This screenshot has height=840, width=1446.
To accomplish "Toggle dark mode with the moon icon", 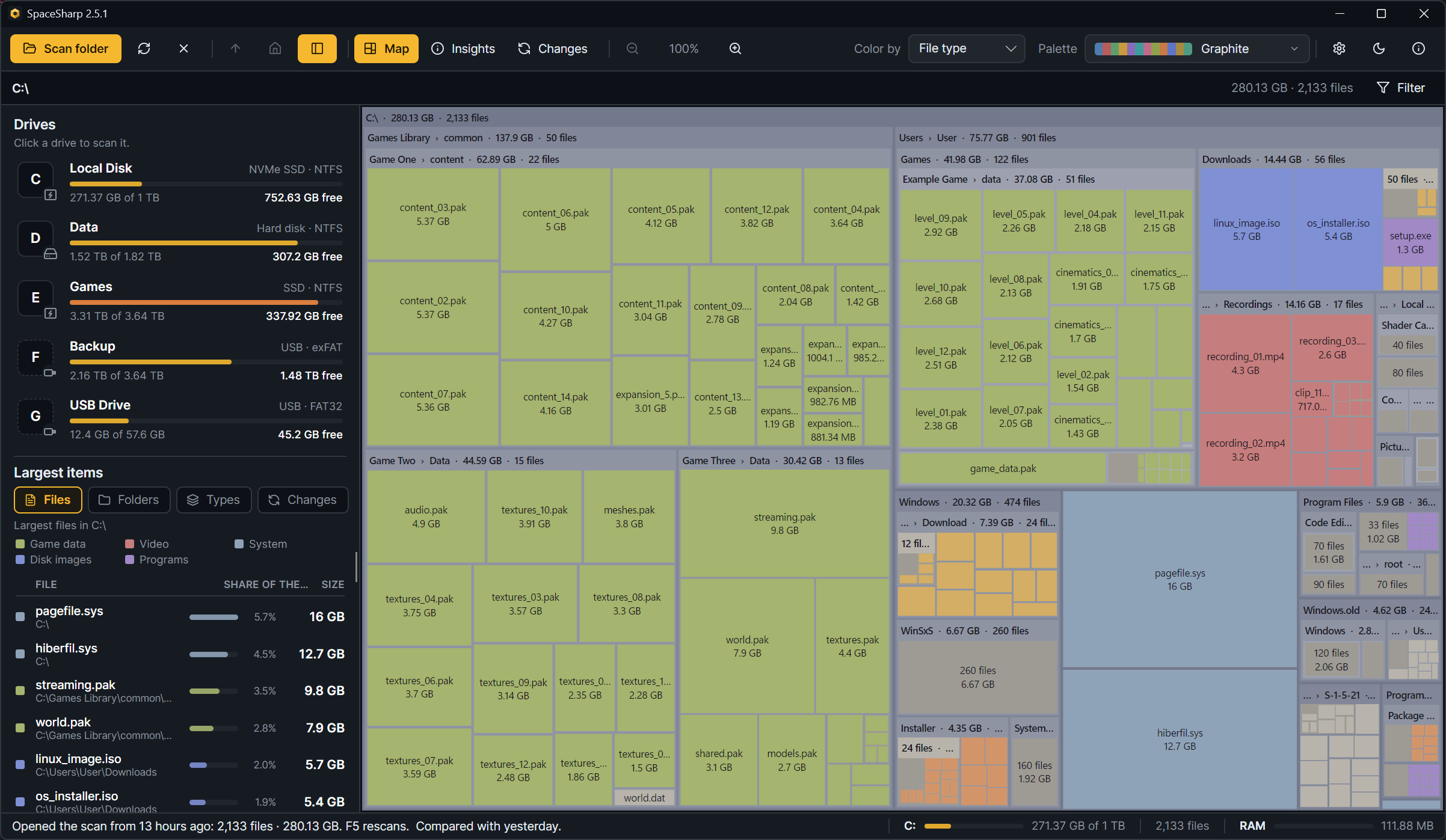I will (x=1379, y=49).
